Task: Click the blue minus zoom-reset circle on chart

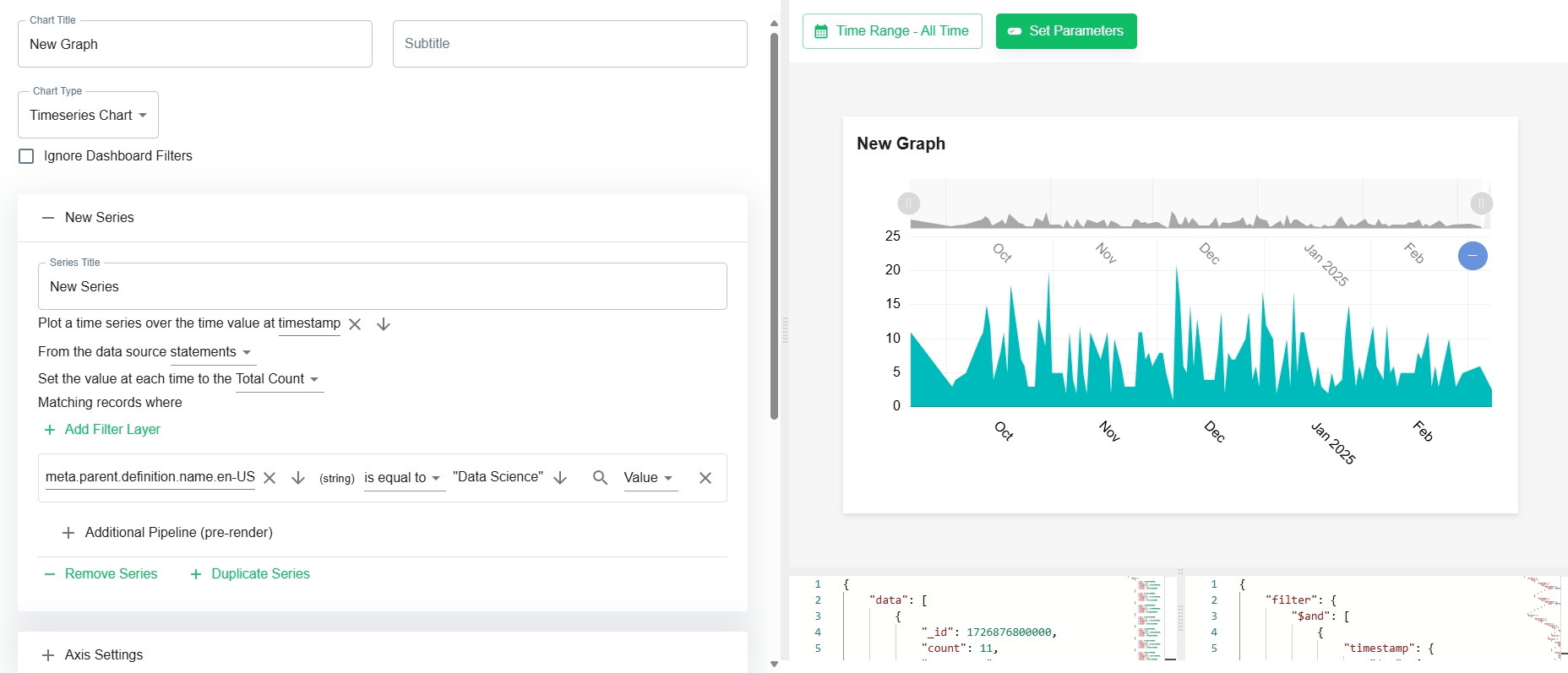Action: point(1473,256)
